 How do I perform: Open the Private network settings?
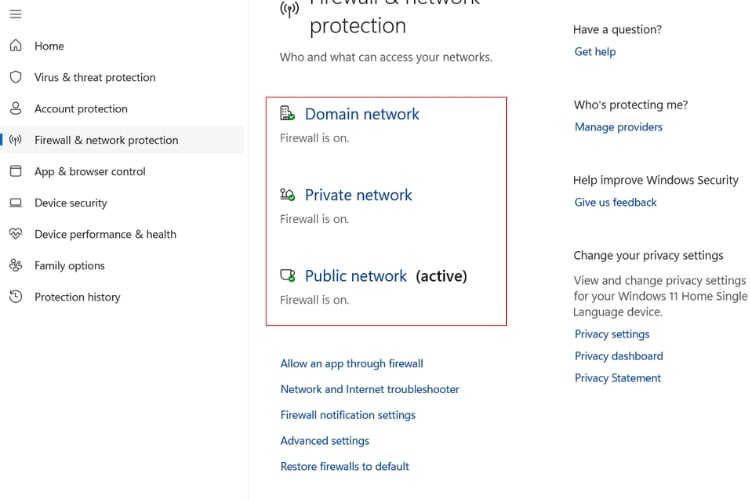point(358,195)
